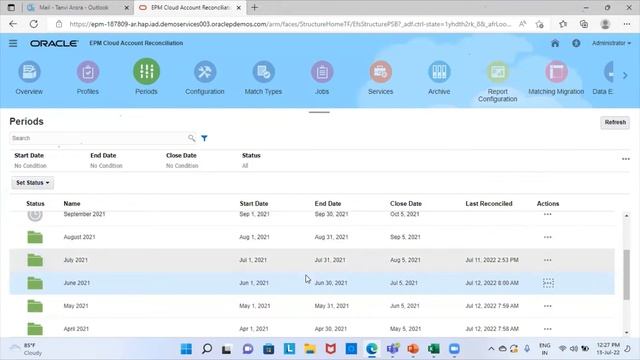Open Excel from the taskbar

pos(433,349)
